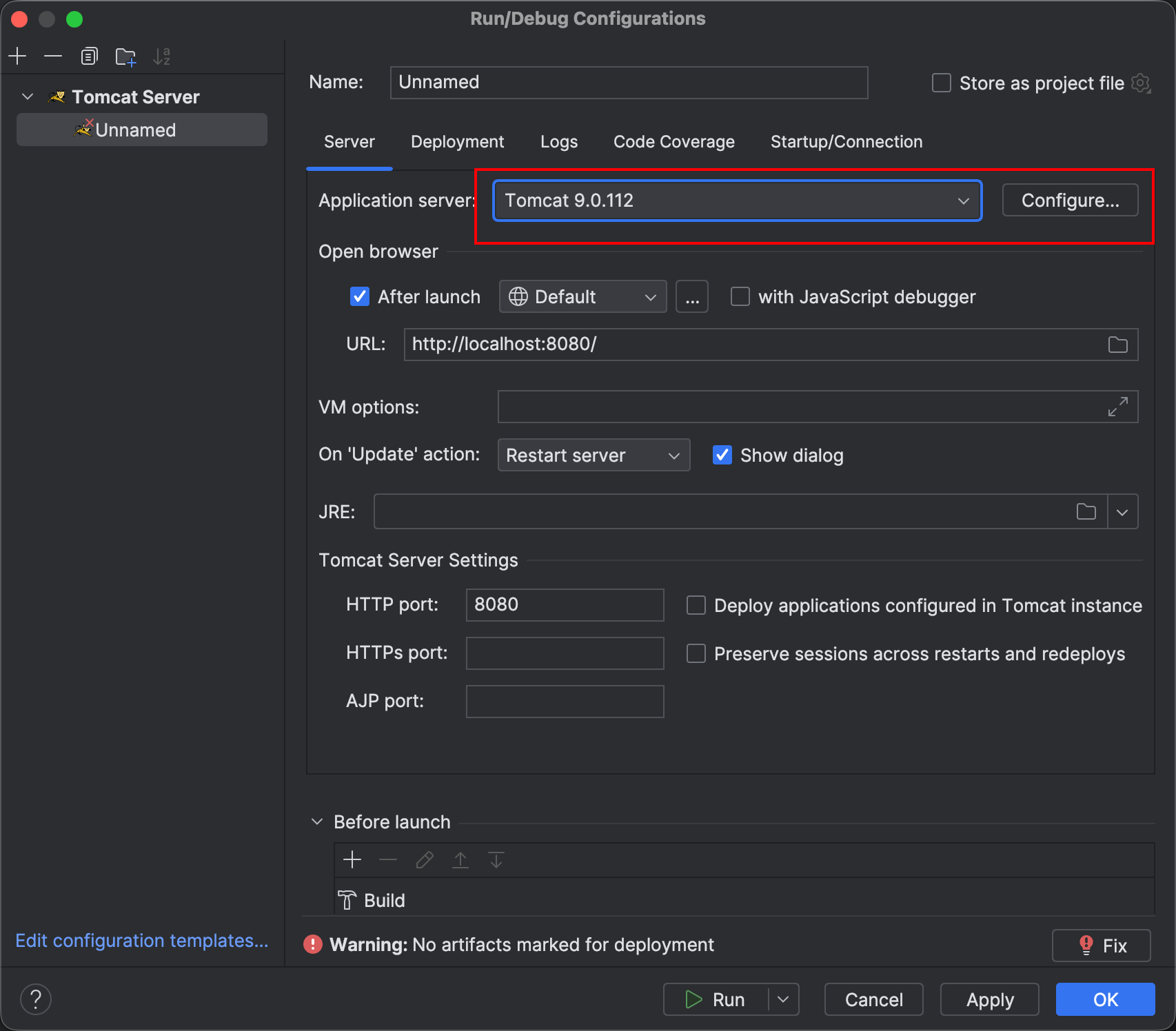Click the Cancel button
The height and width of the screenshot is (1031, 1176).
pos(874,999)
